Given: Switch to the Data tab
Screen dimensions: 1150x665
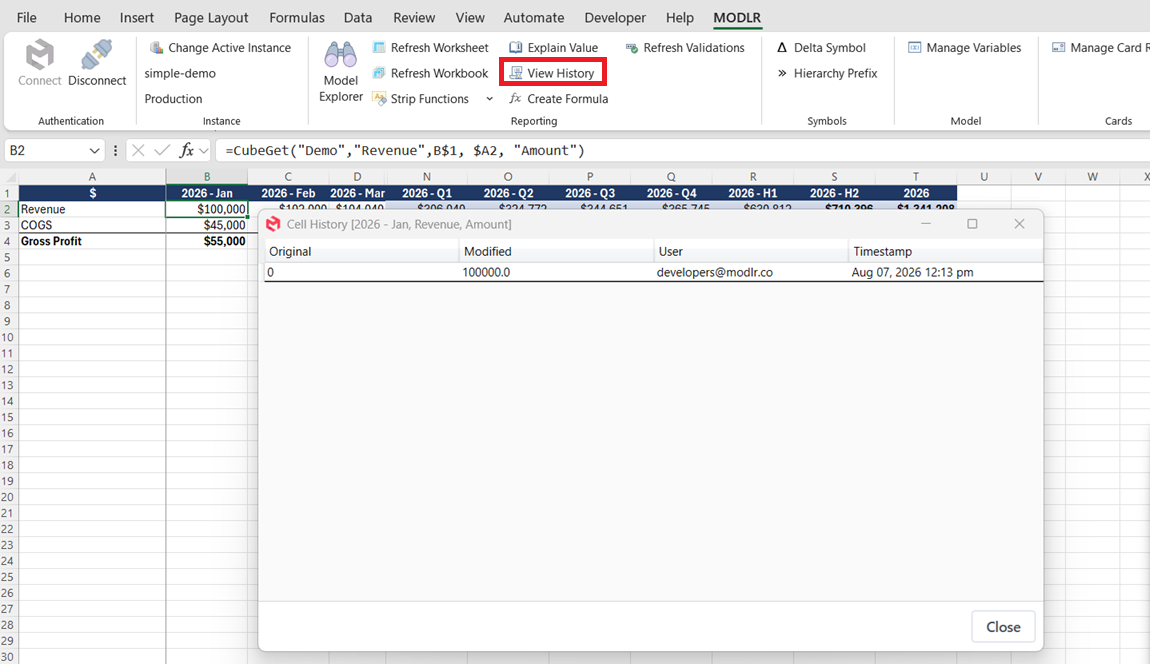Looking at the screenshot, I should [358, 18].
